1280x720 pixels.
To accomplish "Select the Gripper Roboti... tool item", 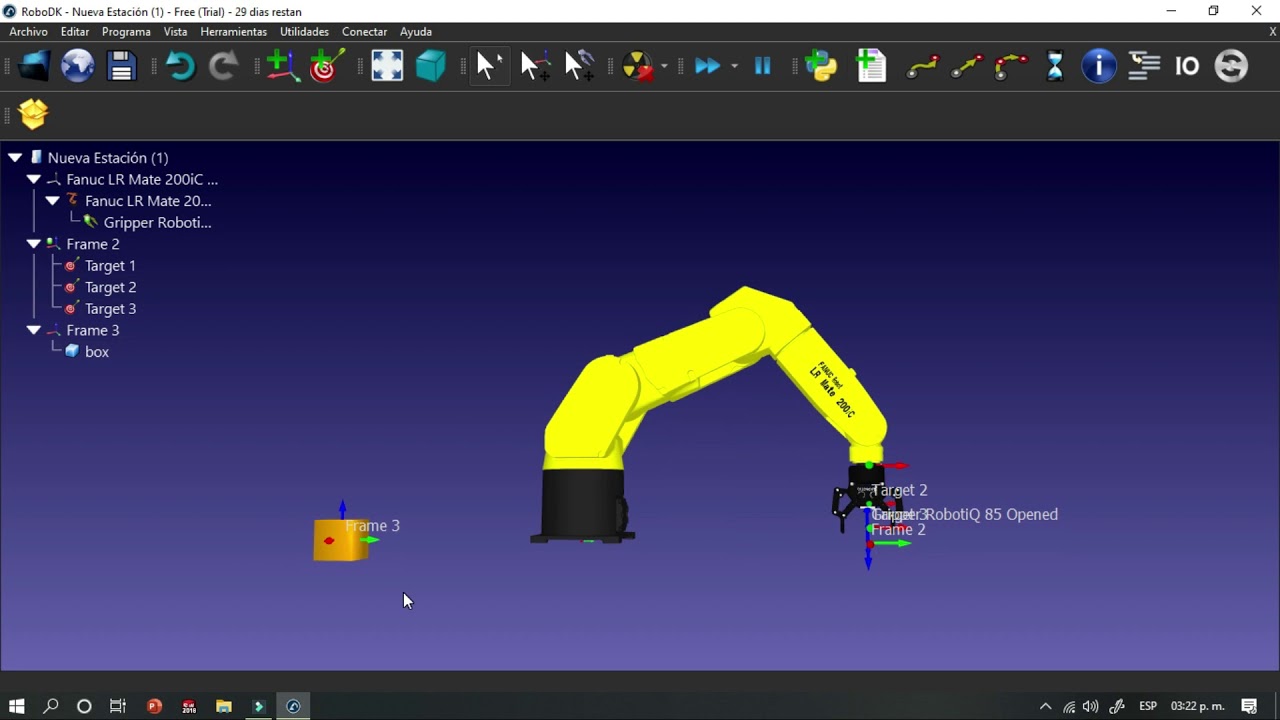I will coord(157,223).
